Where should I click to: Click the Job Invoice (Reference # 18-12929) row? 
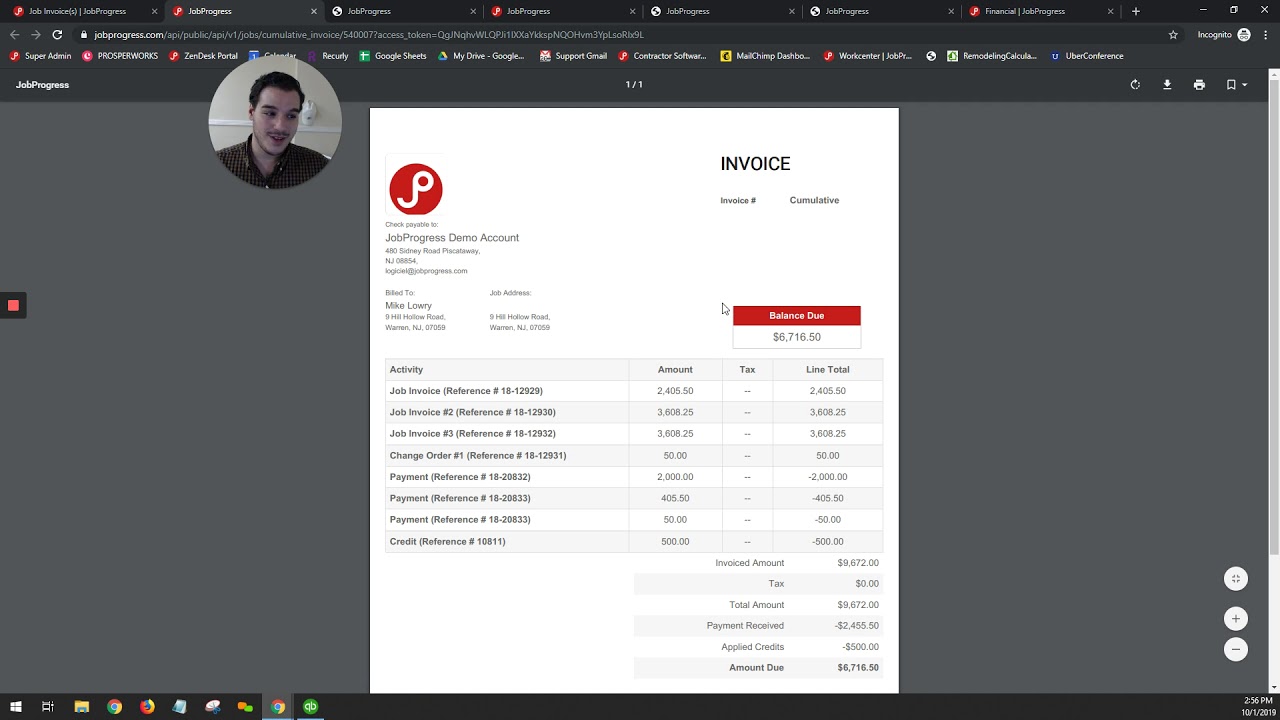click(634, 391)
